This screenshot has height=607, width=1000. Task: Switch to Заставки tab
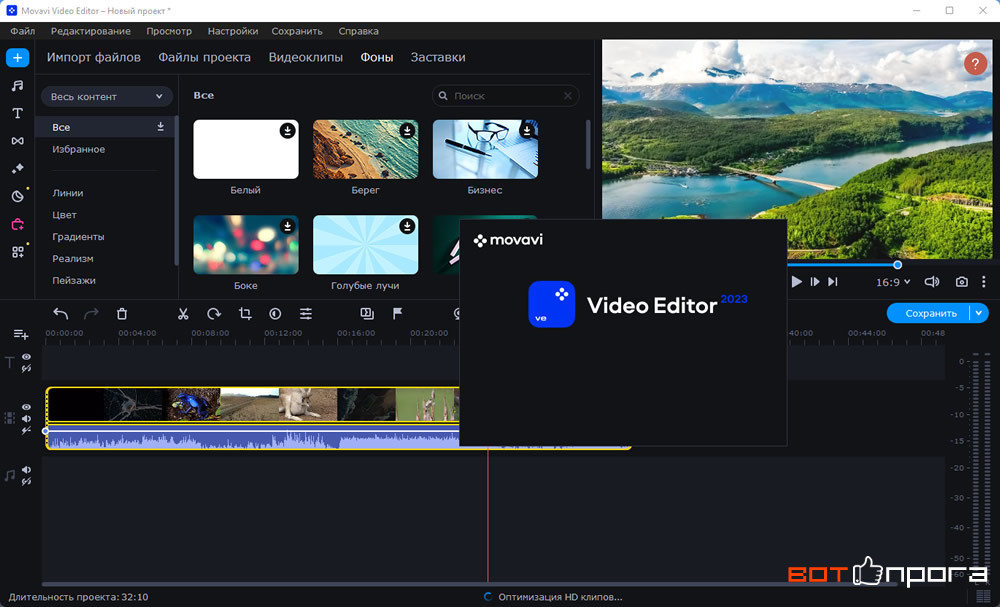(438, 57)
